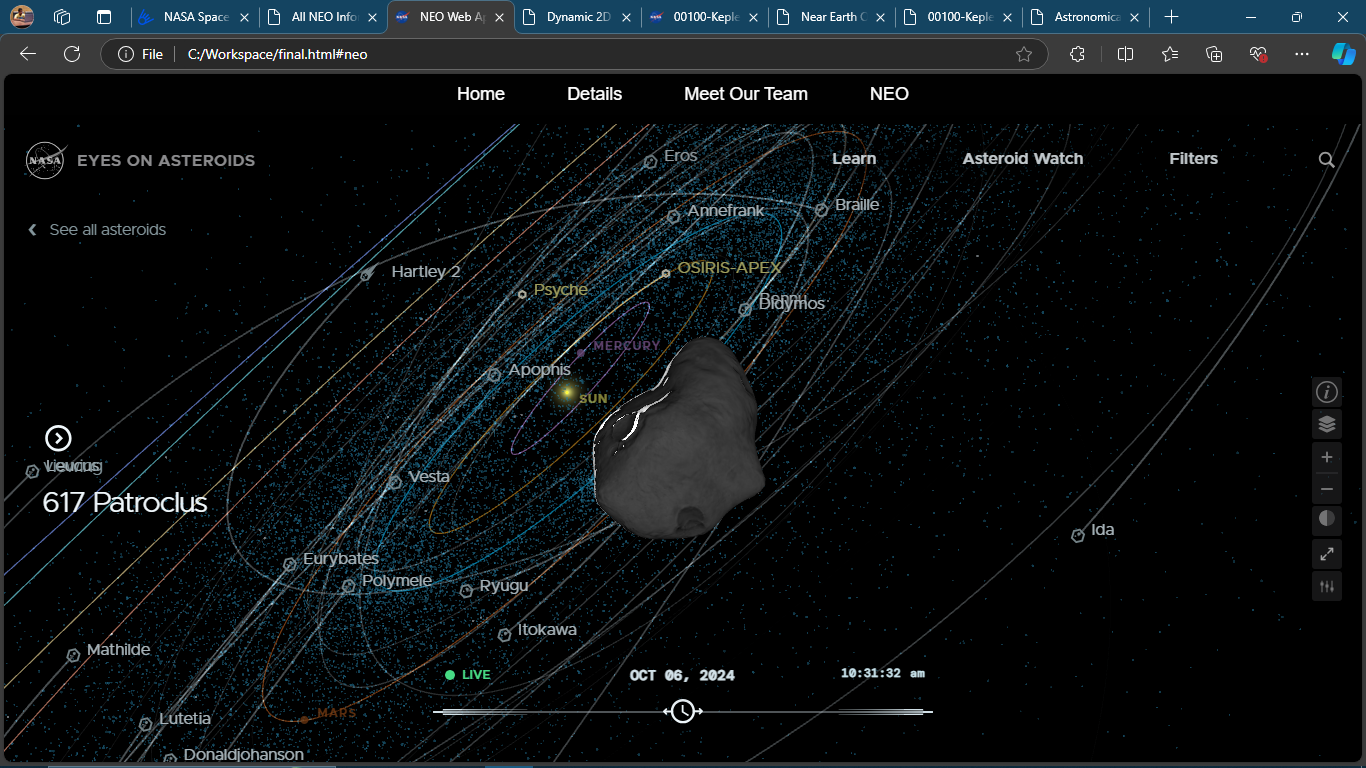This screenshot has height=768, width=1366.
Task: Click the MERCURY planet label
Action: pyautogui.click(x=626, y=346)
